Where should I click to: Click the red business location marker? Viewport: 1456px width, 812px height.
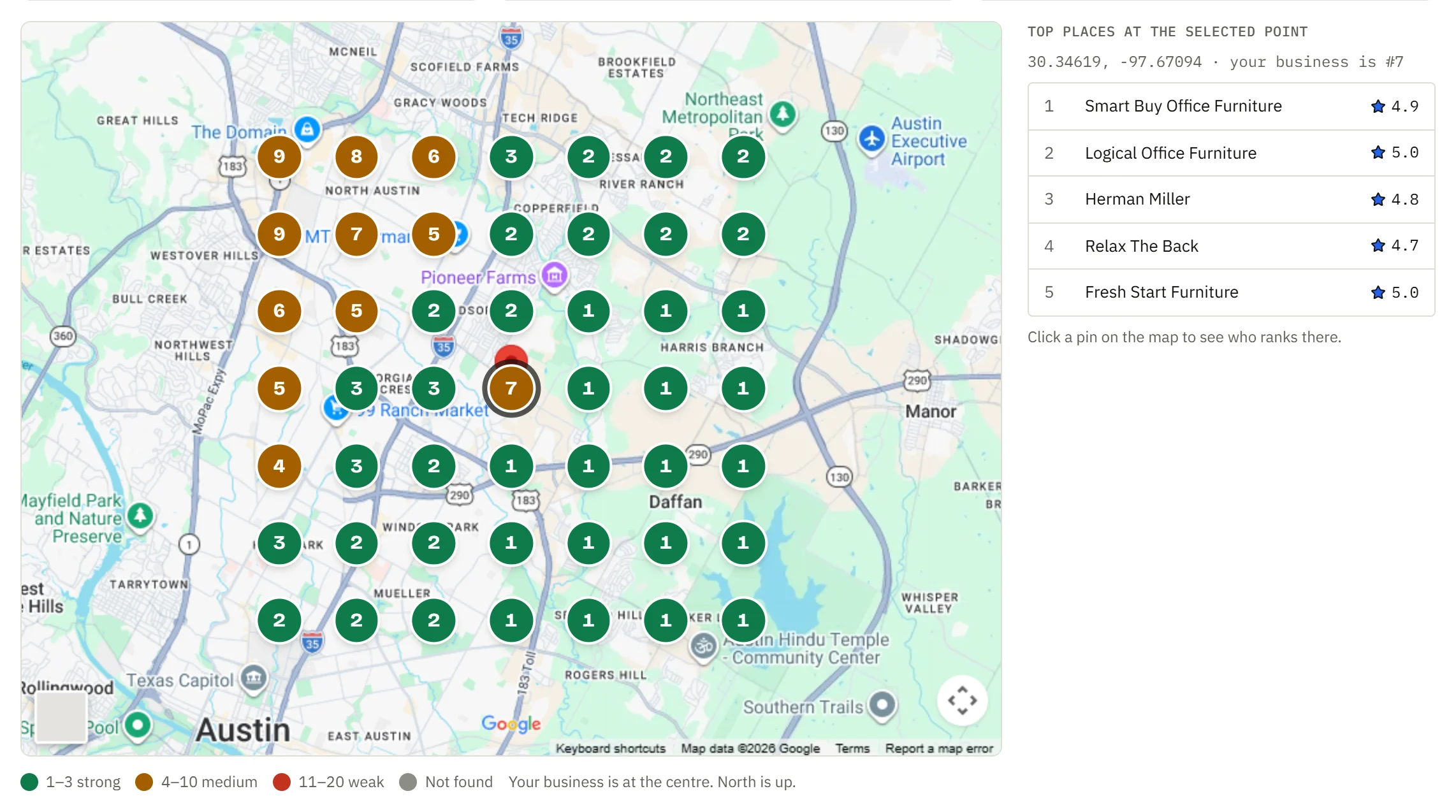[x=511, y=354]
